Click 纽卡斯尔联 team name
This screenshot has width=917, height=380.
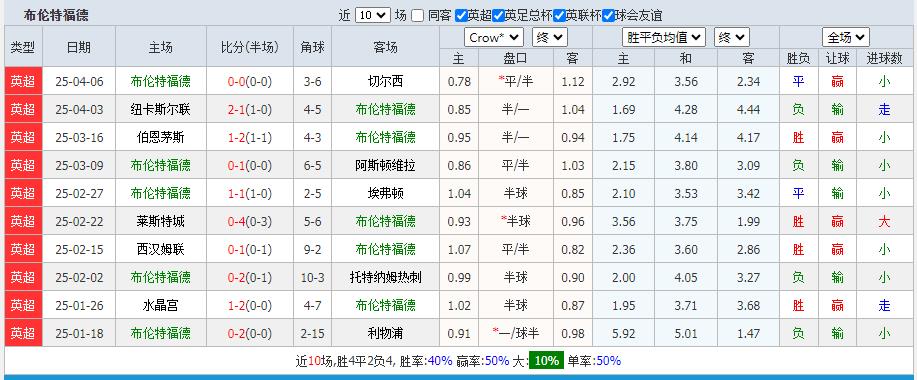pos(160,109)
